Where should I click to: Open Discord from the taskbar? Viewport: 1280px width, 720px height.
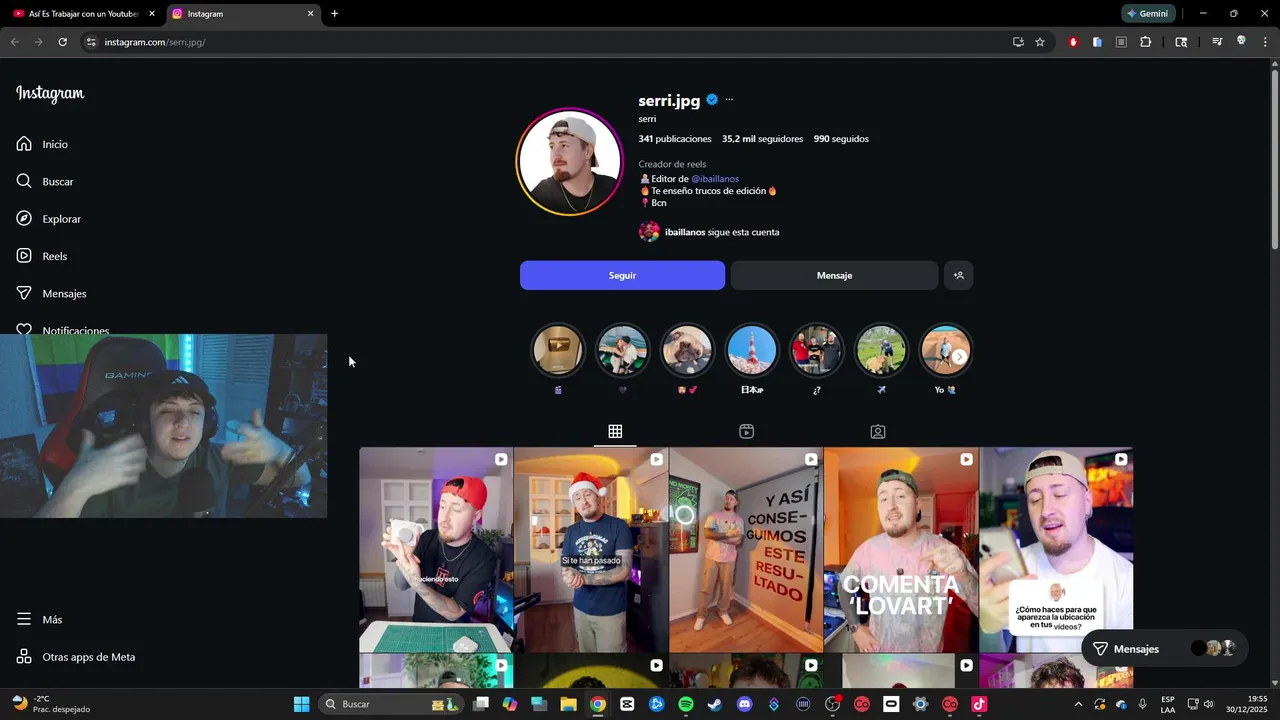[x=744, y=704]
